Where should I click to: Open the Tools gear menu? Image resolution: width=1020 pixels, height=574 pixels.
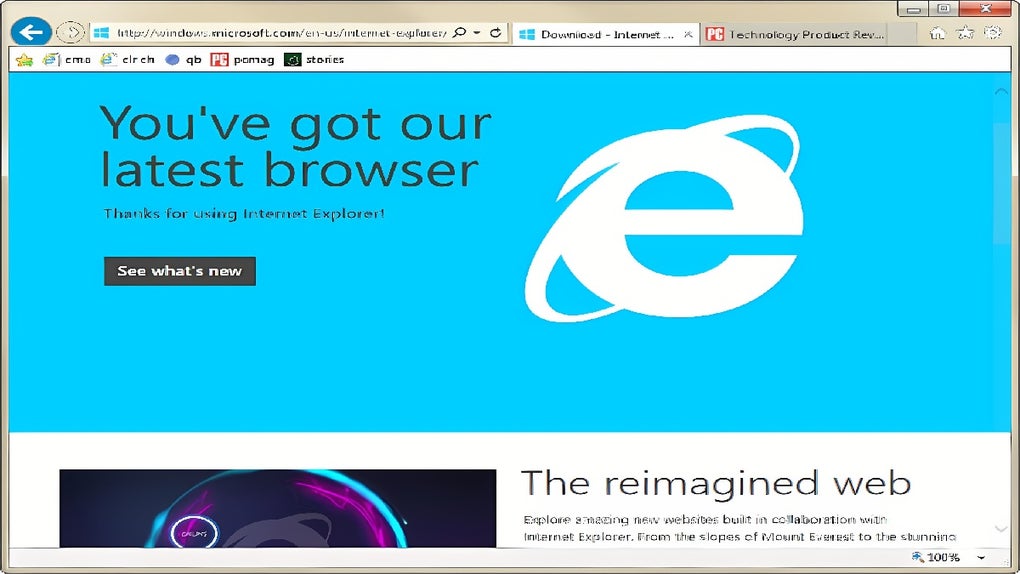pos(993,33)
